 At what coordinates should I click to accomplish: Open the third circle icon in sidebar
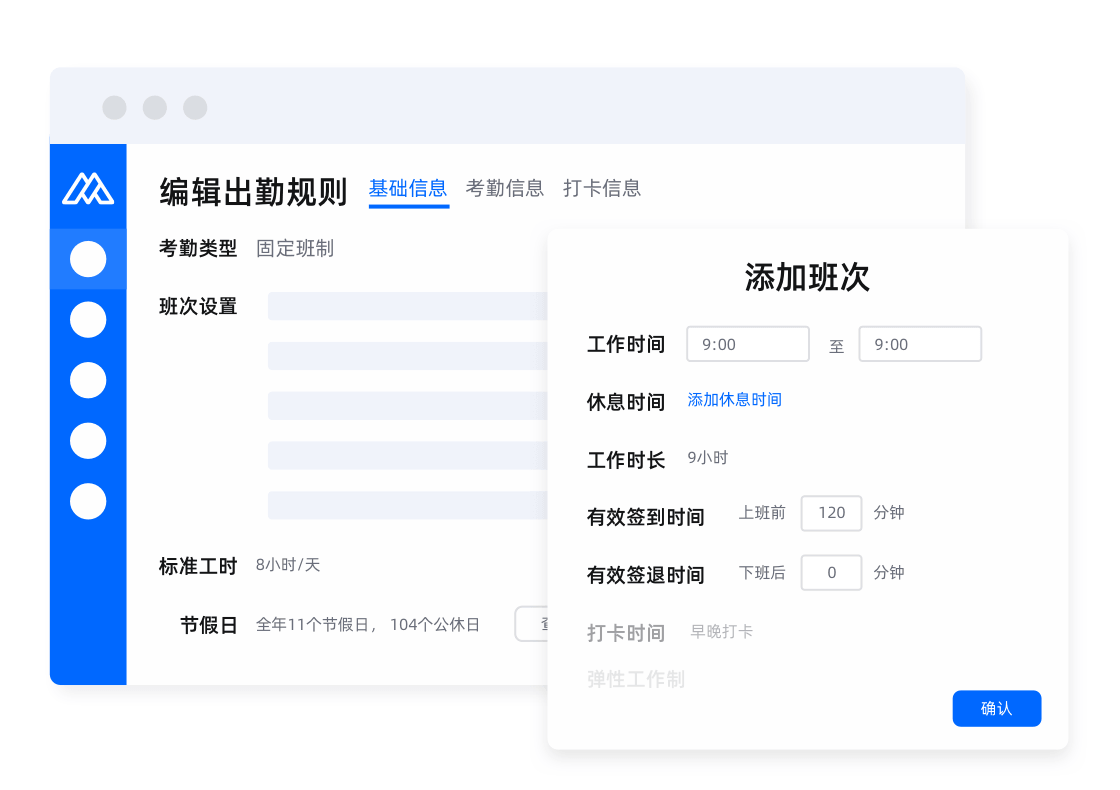click(x=88, y=380)
